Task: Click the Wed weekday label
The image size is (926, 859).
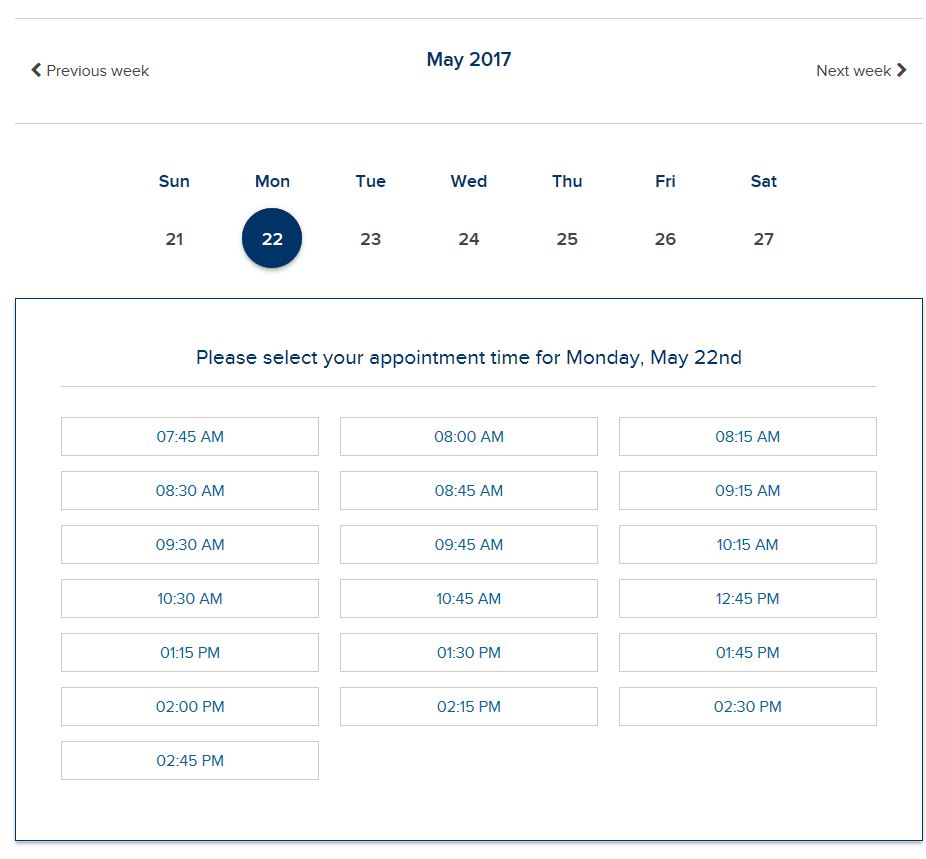Action: pyautogui.click(x=469, y=181)
